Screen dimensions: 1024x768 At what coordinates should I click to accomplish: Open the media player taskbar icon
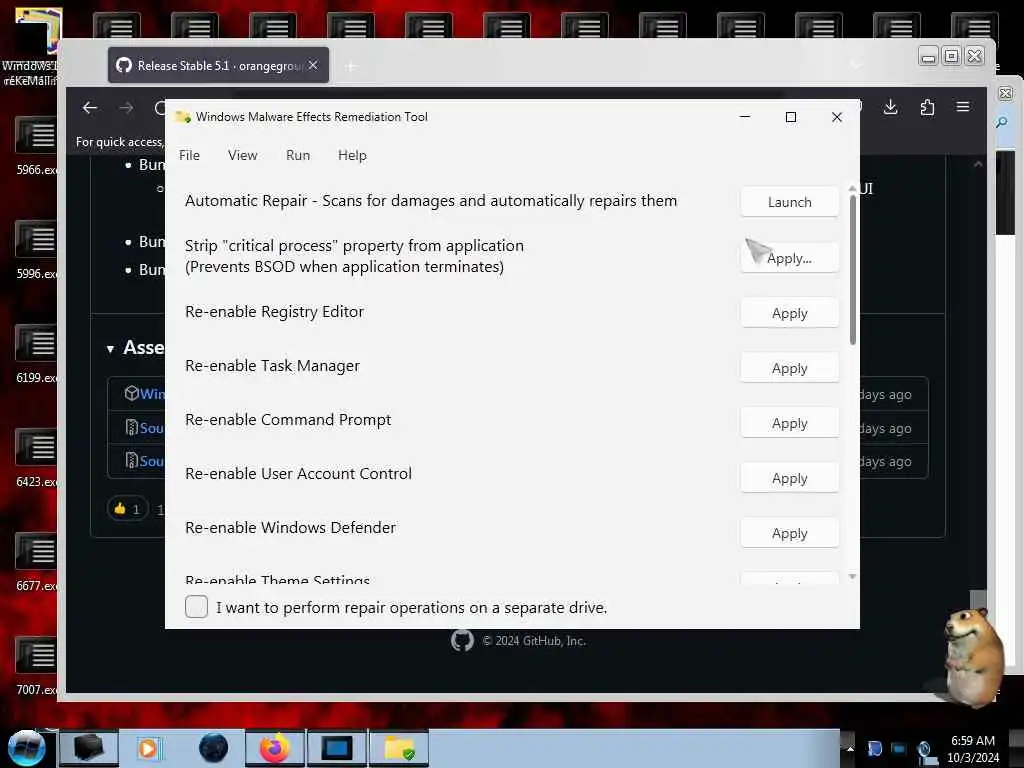click(x=148, y=748)
